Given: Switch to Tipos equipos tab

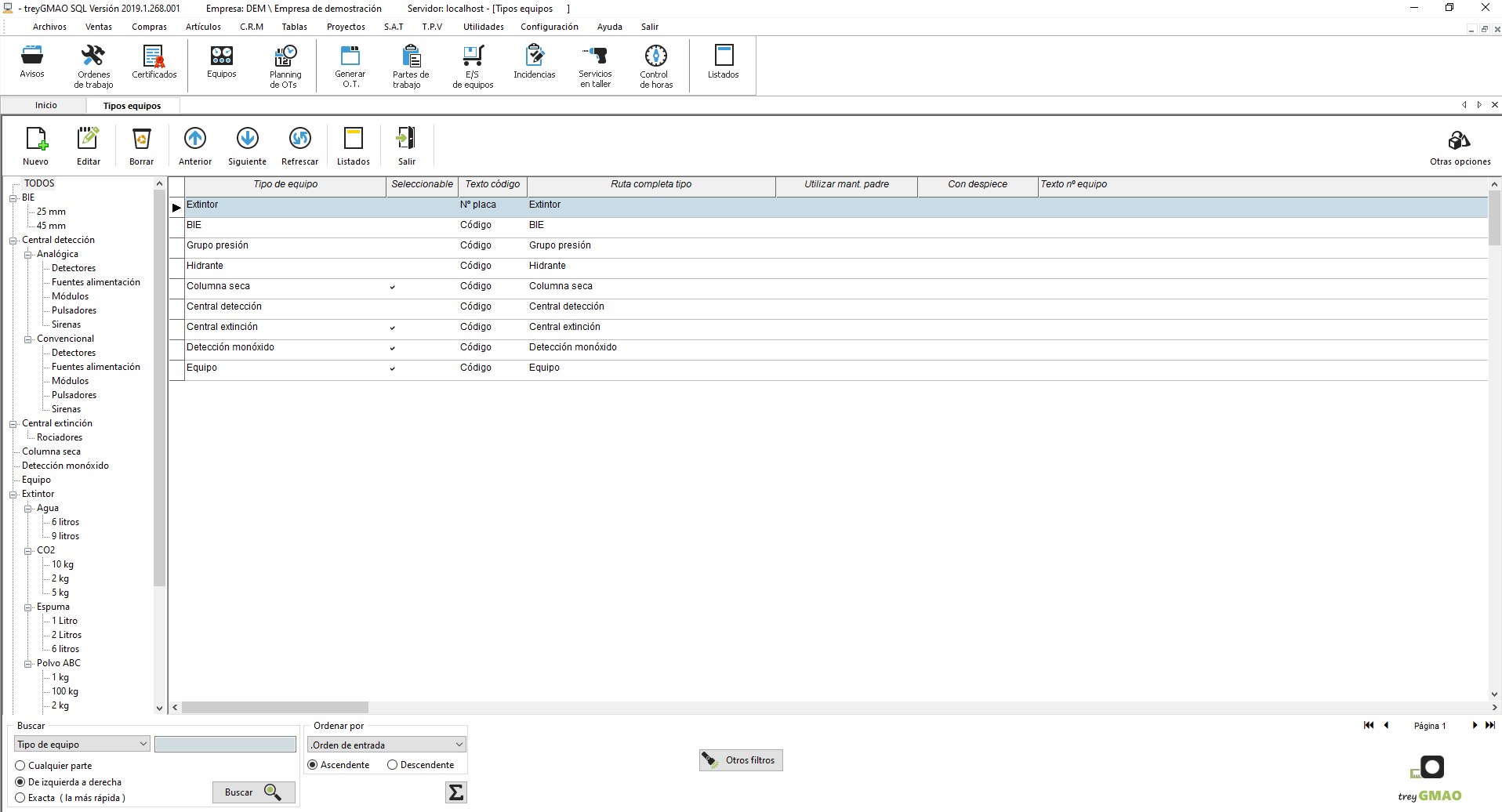Looking at the screenshot, I should pos(132,106).
